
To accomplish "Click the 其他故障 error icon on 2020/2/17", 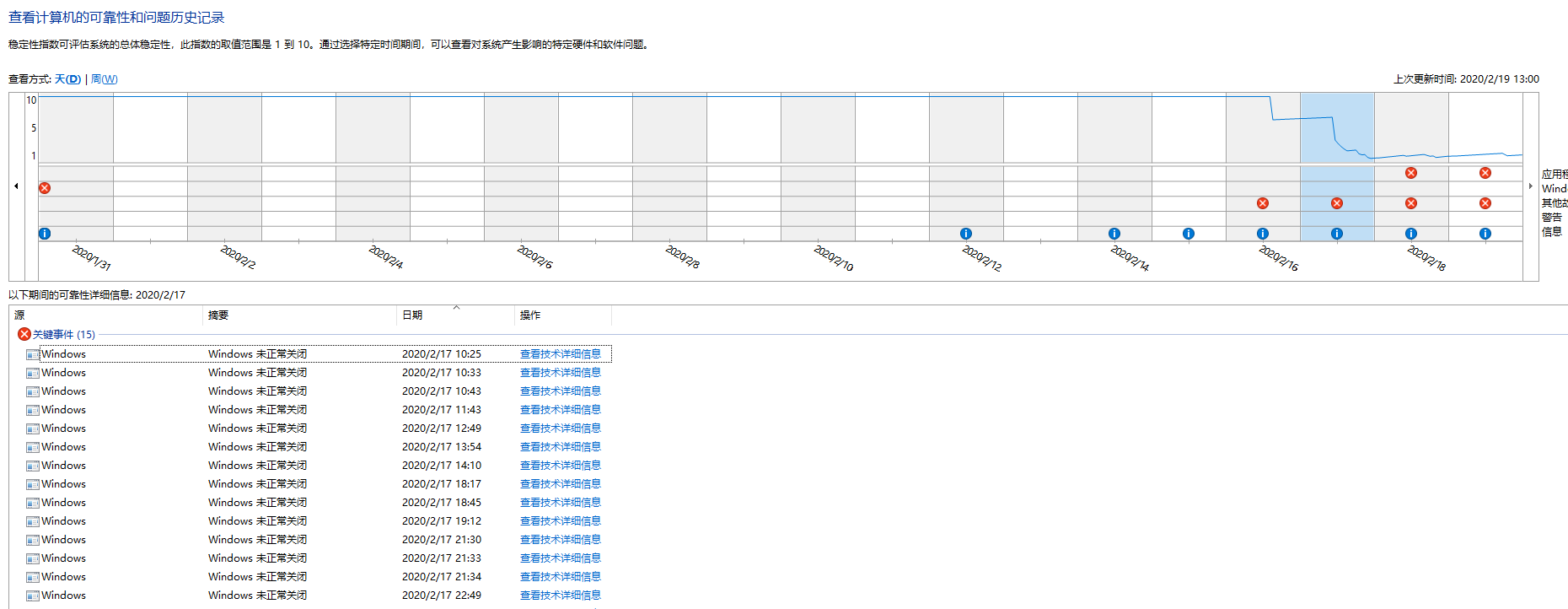I will click(1337, 203).
